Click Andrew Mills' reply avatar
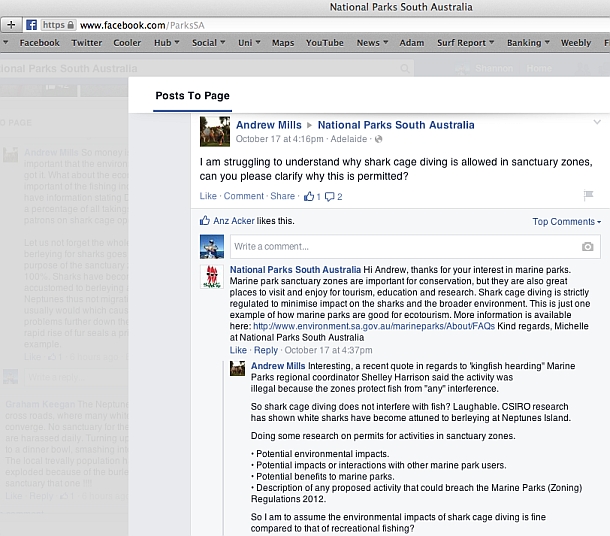This screenshot has width=610, height=536. tap(237, 368)
